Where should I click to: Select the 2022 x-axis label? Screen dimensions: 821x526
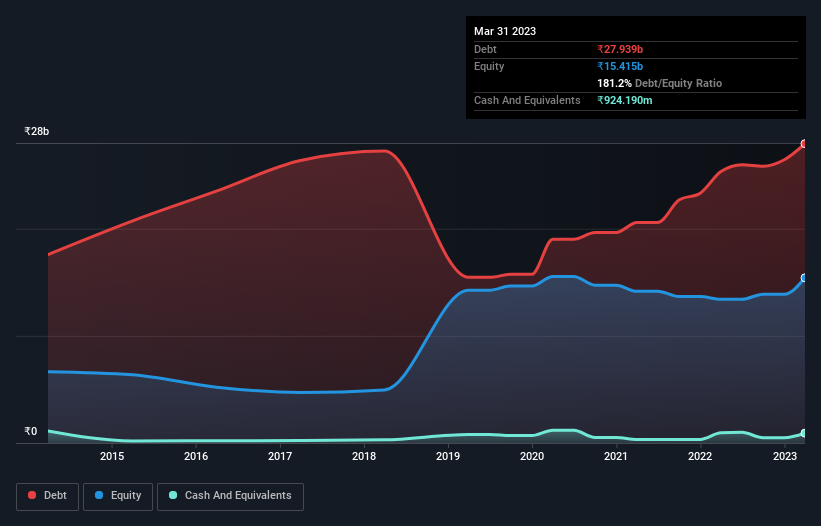(x=700, y=456)
